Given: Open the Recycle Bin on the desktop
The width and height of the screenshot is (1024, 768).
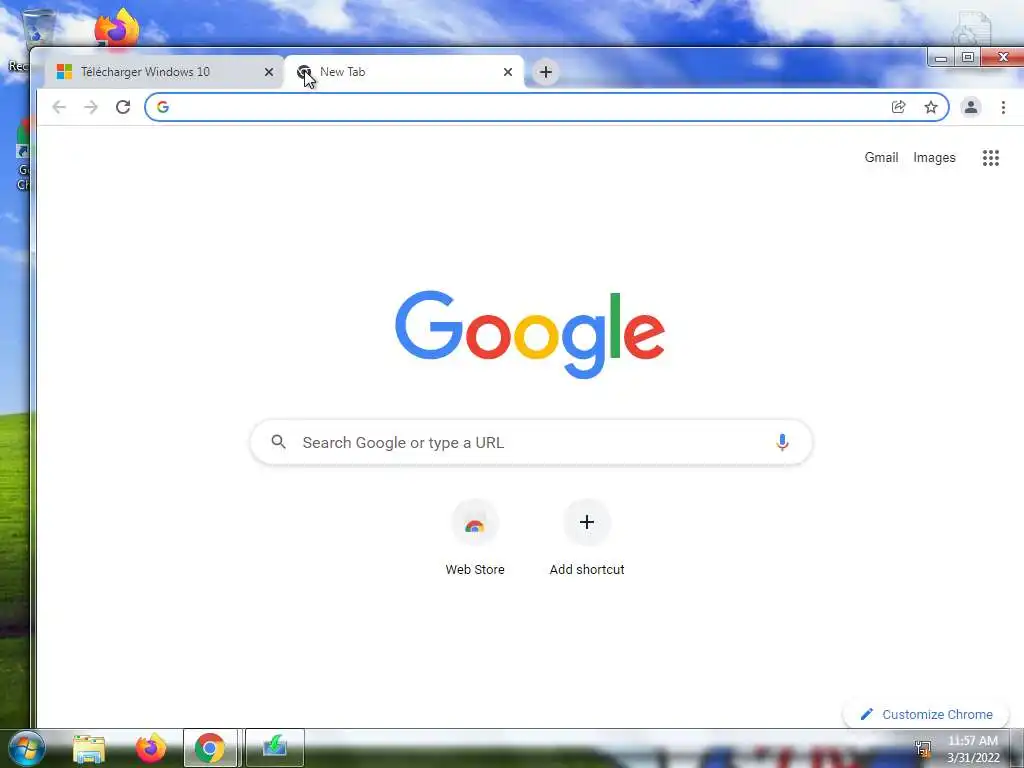Looking at the screenshot, I should (x=38, y=27).
